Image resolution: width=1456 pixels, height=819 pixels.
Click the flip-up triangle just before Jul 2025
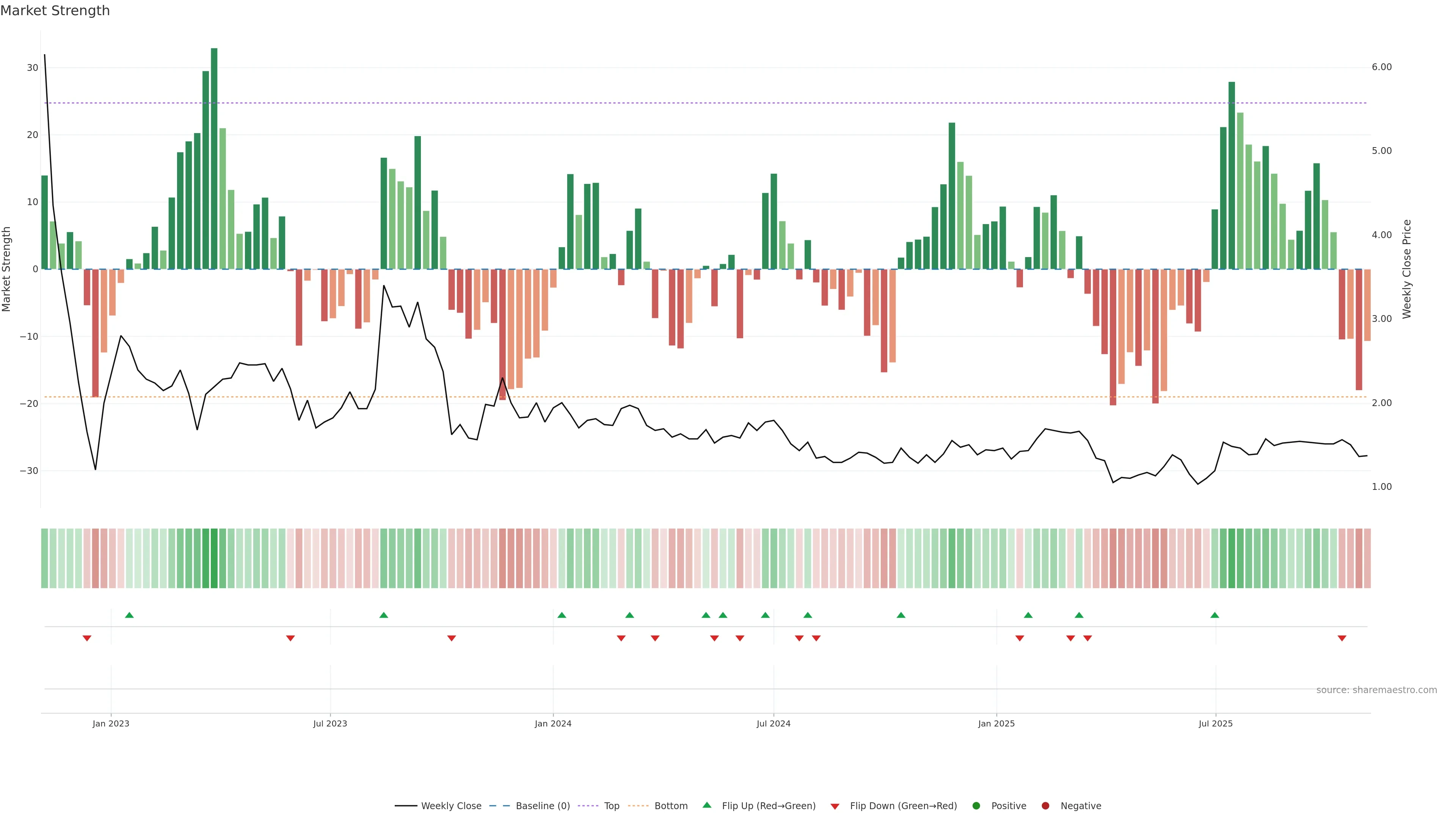(1214, 615)
